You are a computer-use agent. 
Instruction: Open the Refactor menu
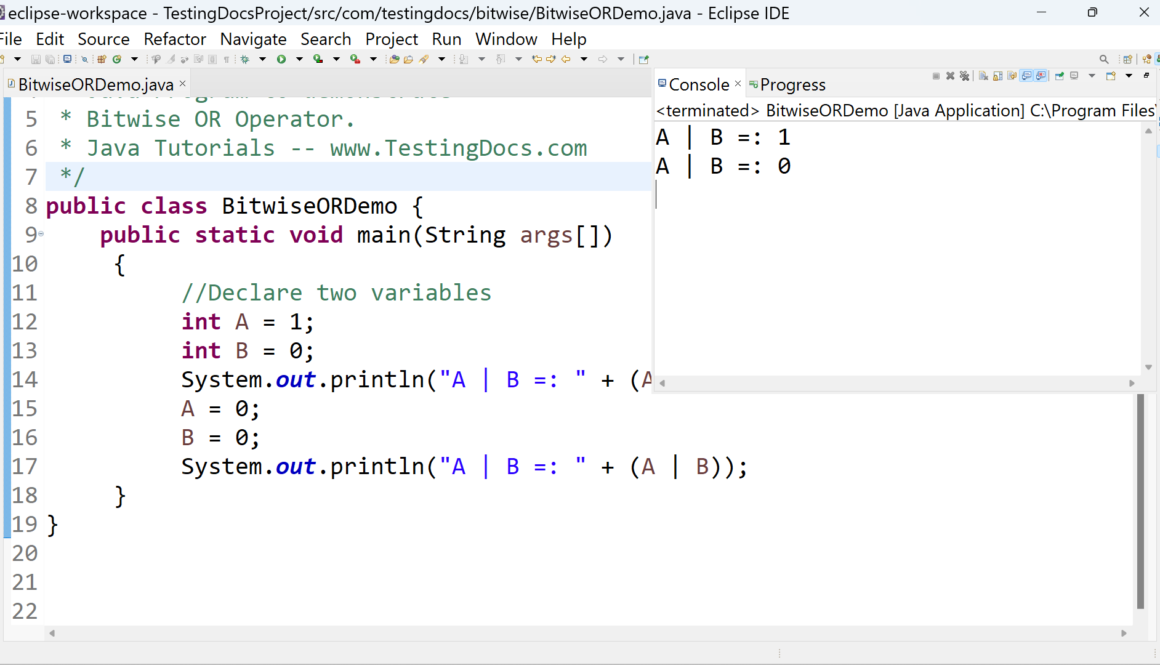pyautogui.click(x=174, y=39)
